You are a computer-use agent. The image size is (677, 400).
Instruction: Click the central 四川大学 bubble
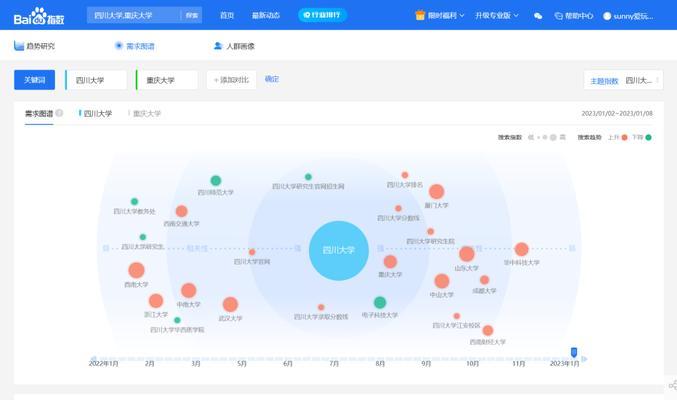tap(338, 251)
